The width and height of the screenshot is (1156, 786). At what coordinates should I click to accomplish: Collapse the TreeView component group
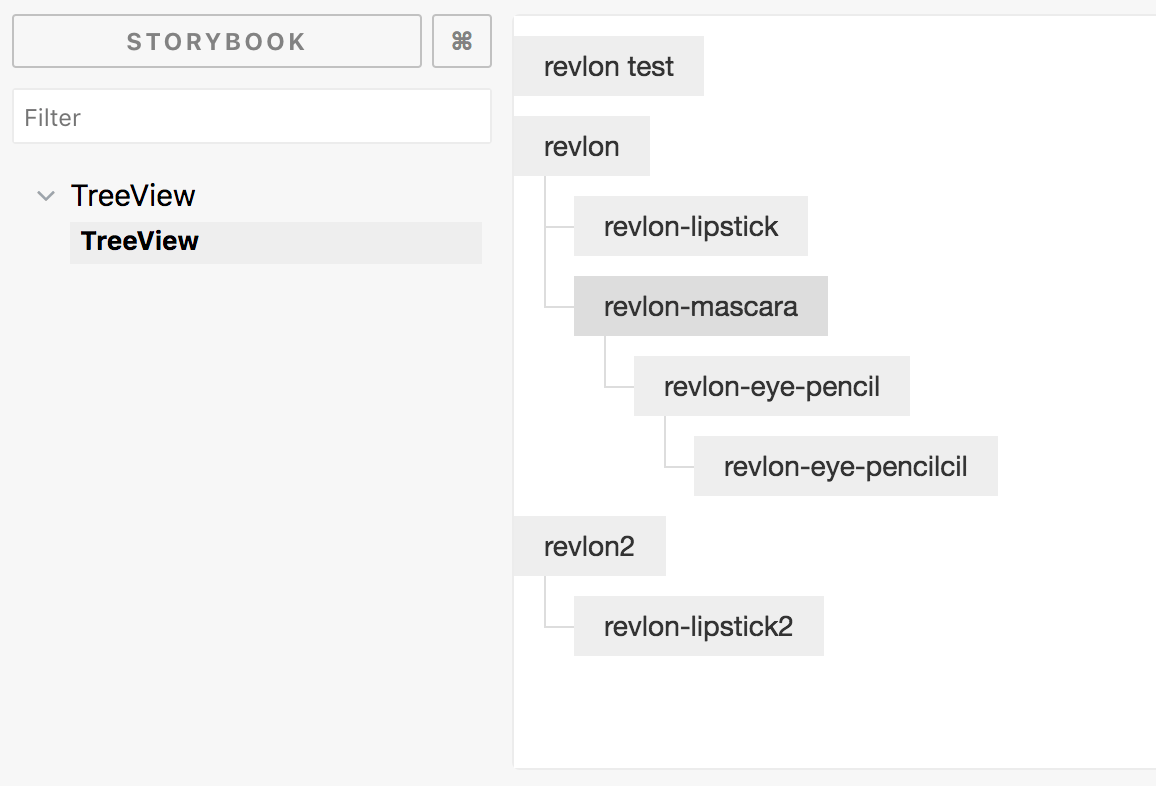pyautogui.click(x=45, y=196)
